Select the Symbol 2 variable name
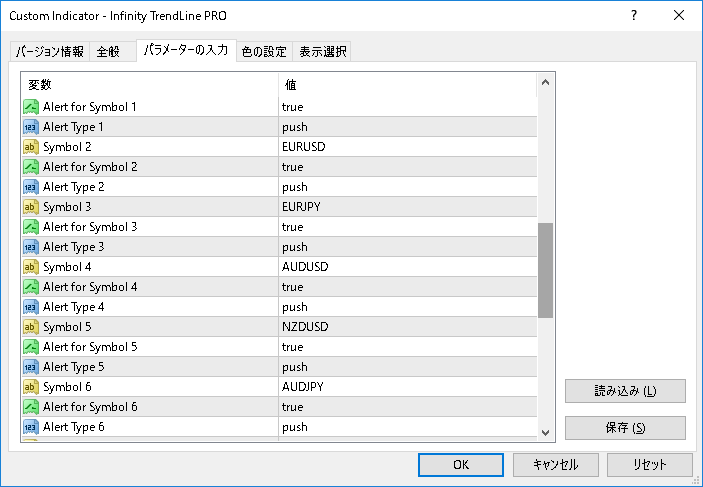703x487 pixels. click(x=67, y=147)
